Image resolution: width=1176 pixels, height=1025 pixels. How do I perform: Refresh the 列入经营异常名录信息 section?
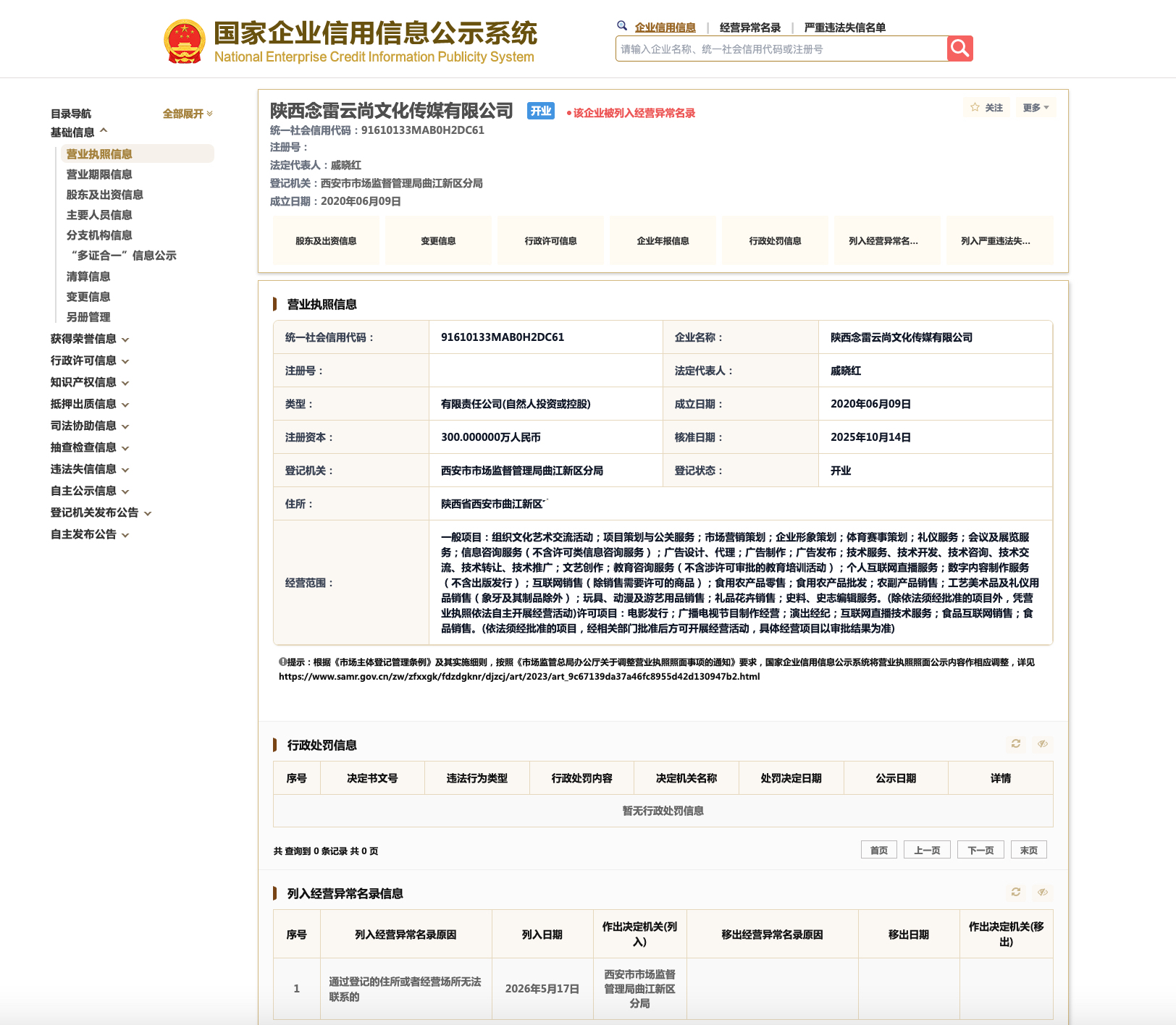click(x=1016, y=893)
